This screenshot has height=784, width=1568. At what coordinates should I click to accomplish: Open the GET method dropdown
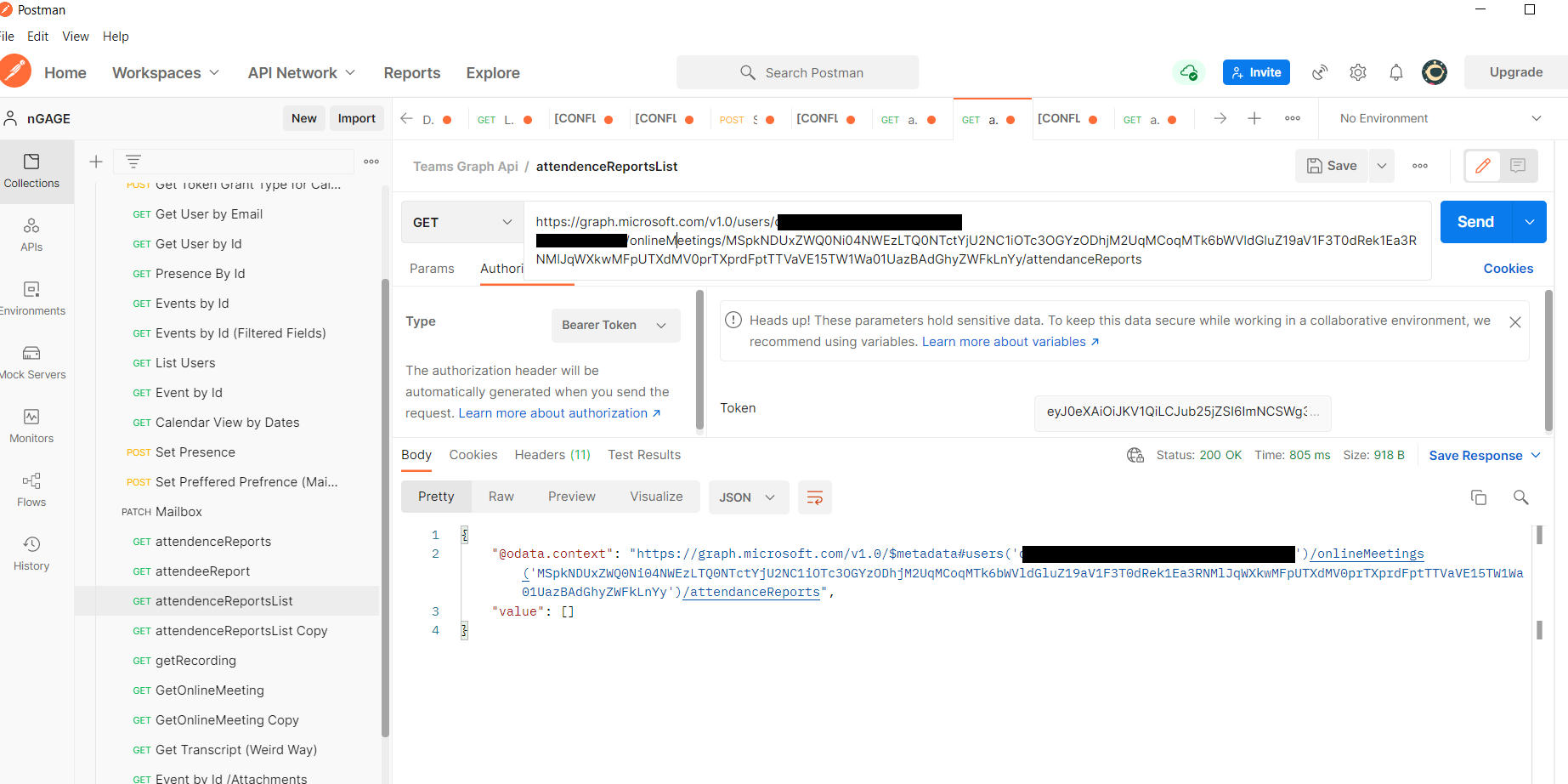[x=461, y=221]
